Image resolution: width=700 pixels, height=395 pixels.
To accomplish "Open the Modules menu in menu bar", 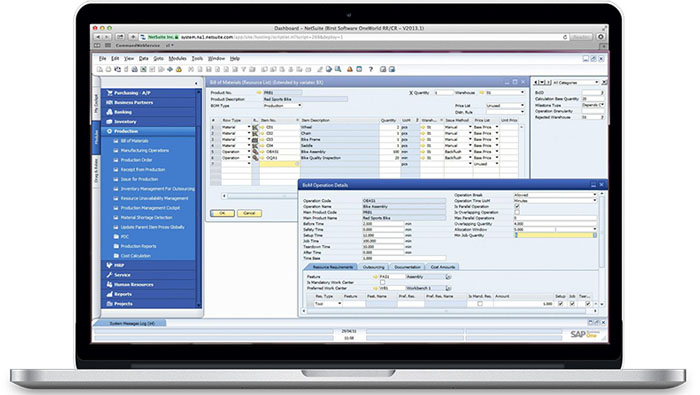I will (x=177, y=58).
